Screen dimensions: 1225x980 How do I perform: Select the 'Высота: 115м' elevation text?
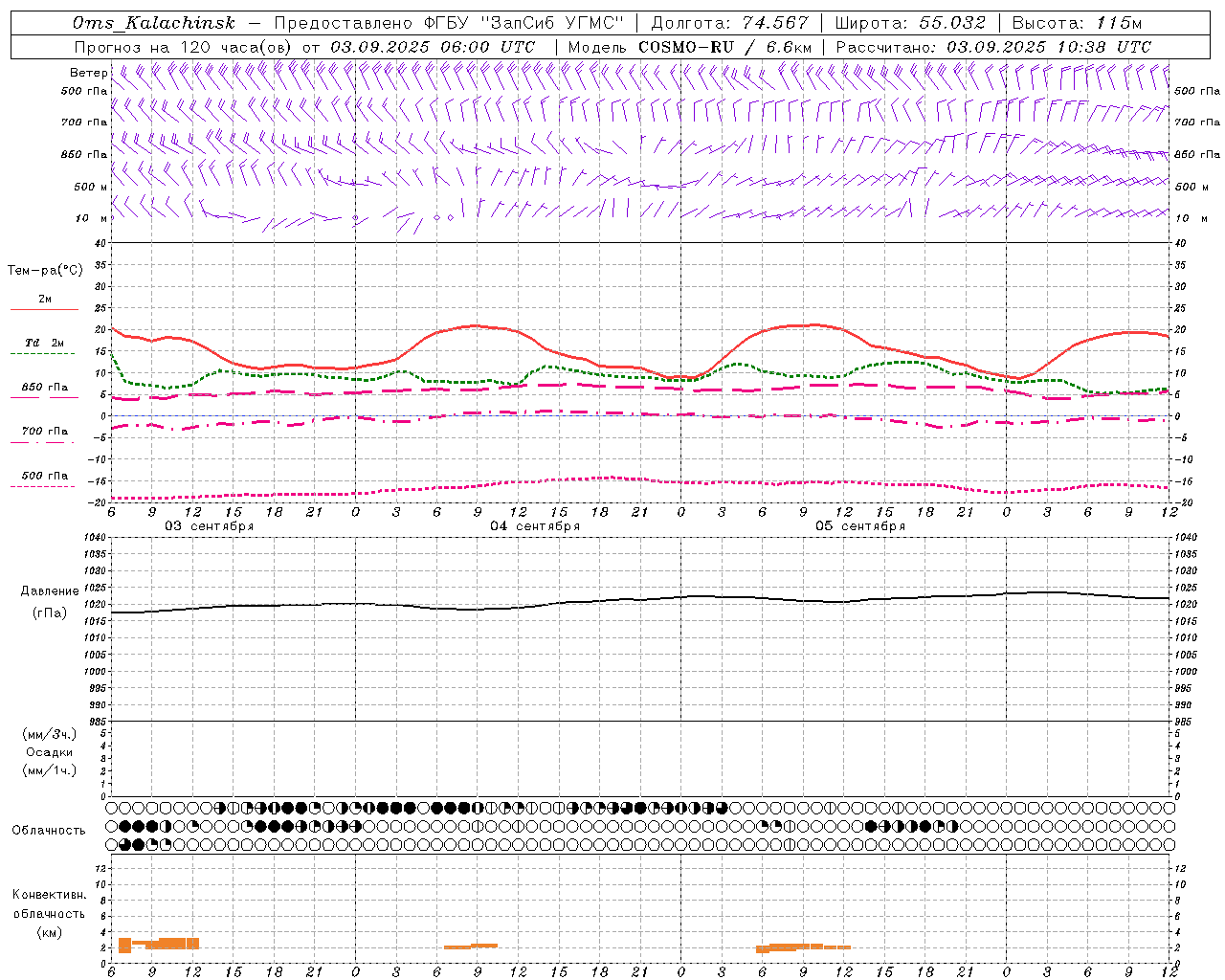(1077, 23)
